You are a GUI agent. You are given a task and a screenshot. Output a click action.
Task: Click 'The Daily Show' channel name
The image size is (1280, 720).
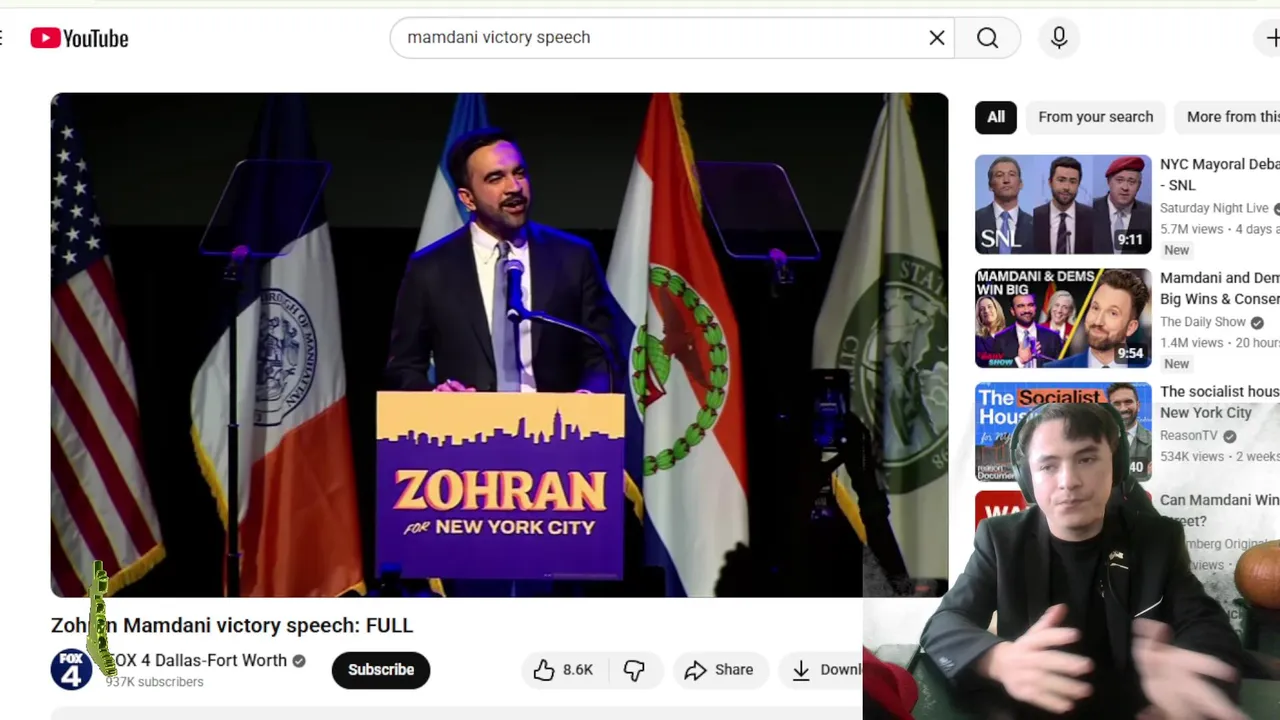tap(1203, 322)
